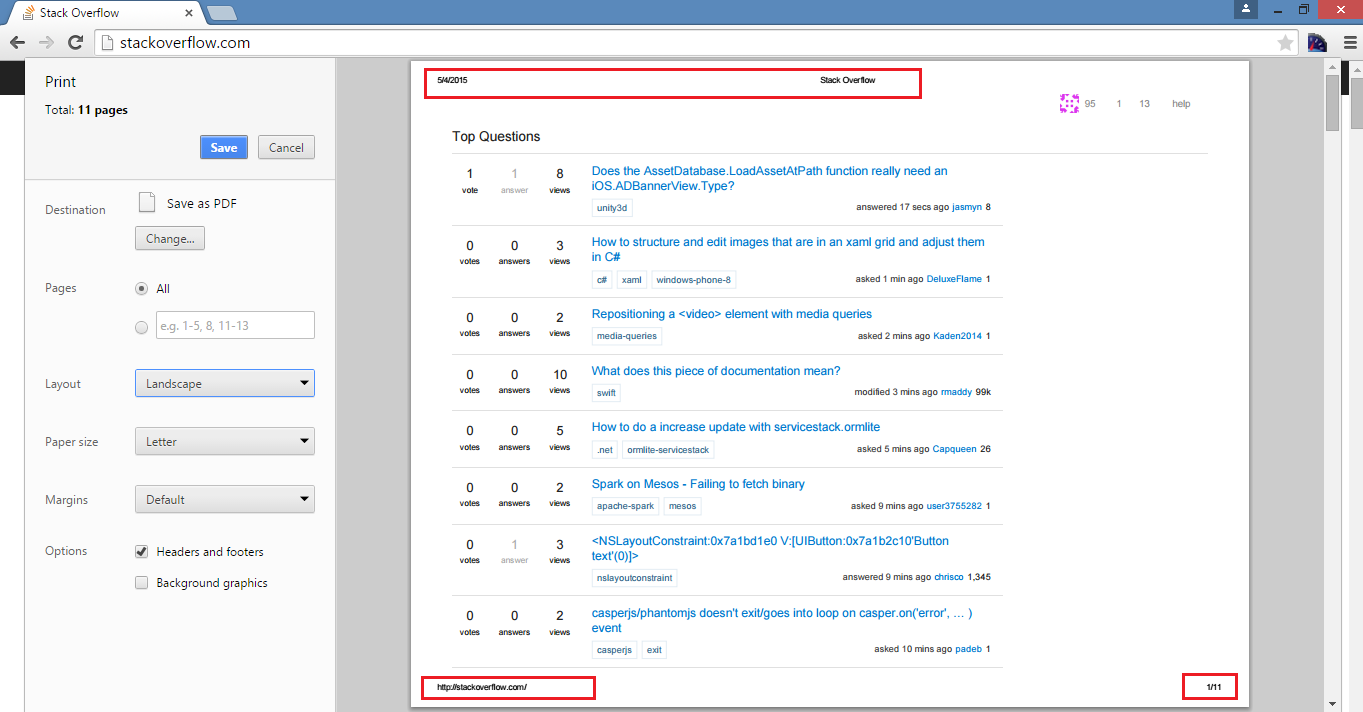Image resolution: width=1363 pixels, height=712 pixels.
Task: Click the exit tag
Action: (654, 650)
